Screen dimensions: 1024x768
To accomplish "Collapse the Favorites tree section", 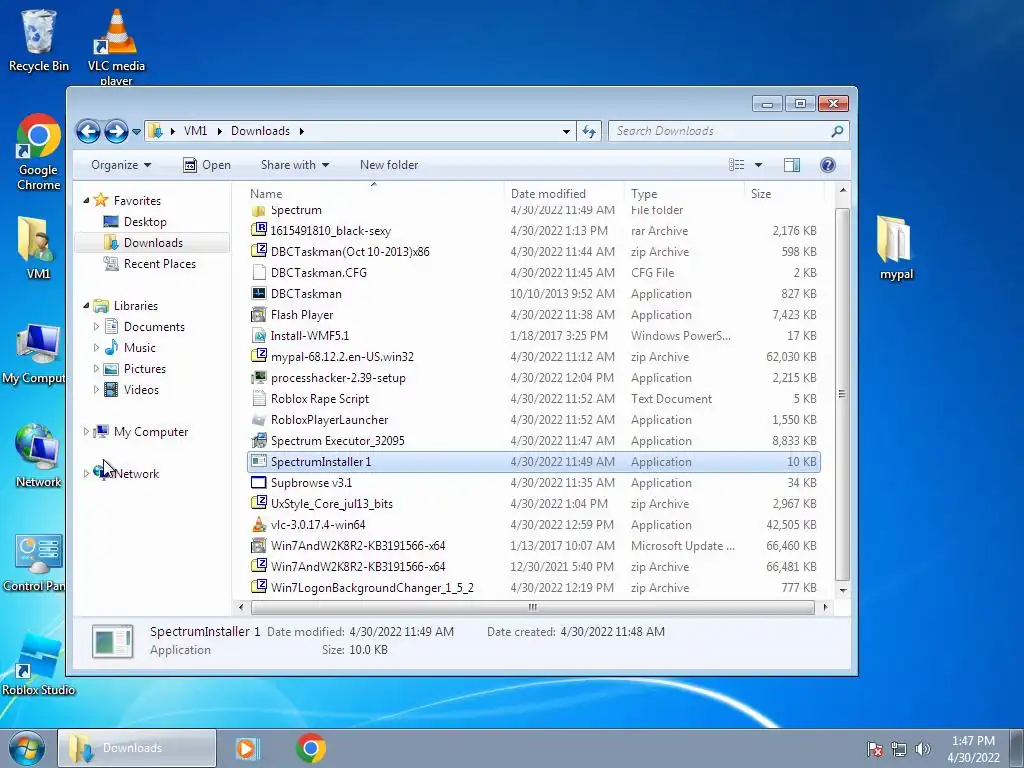I will 86,200.
